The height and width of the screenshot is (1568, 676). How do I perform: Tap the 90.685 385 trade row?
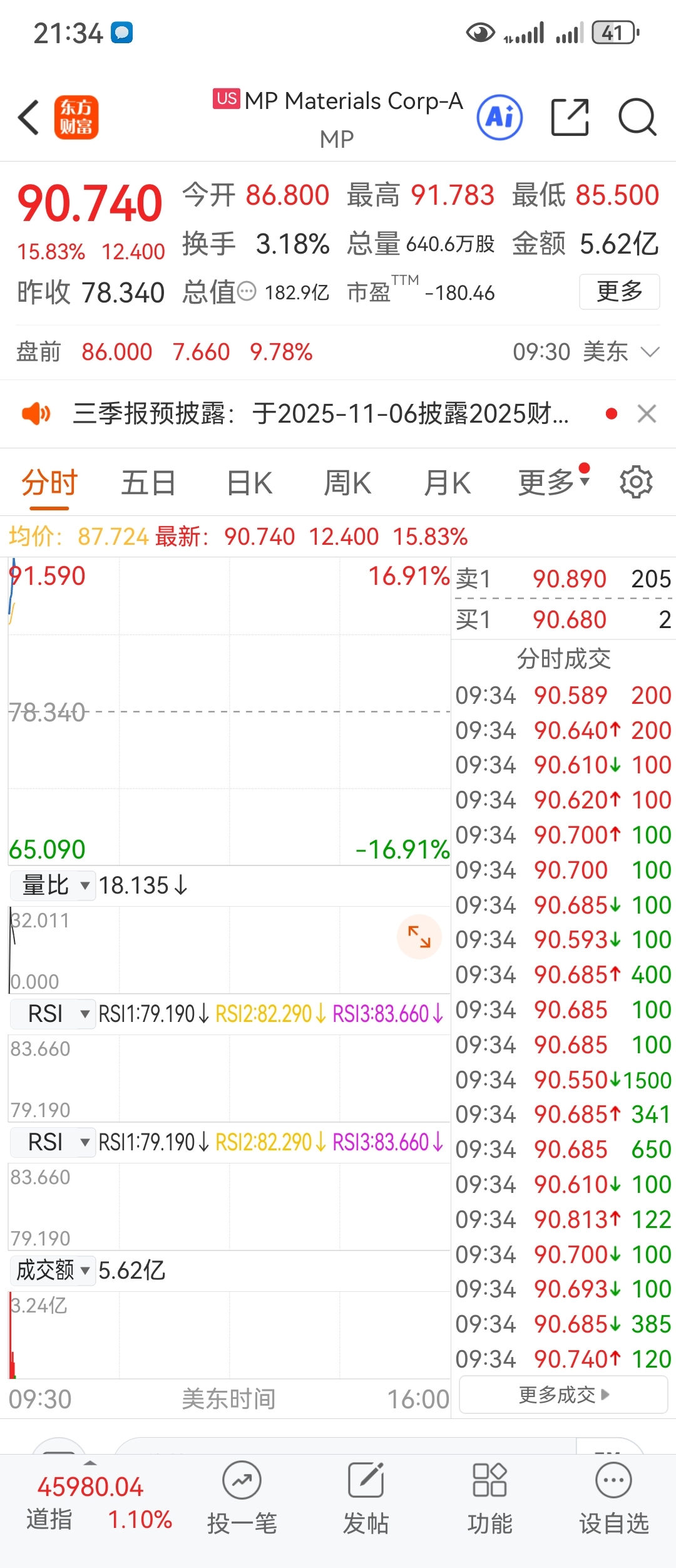pos(563,1324)
